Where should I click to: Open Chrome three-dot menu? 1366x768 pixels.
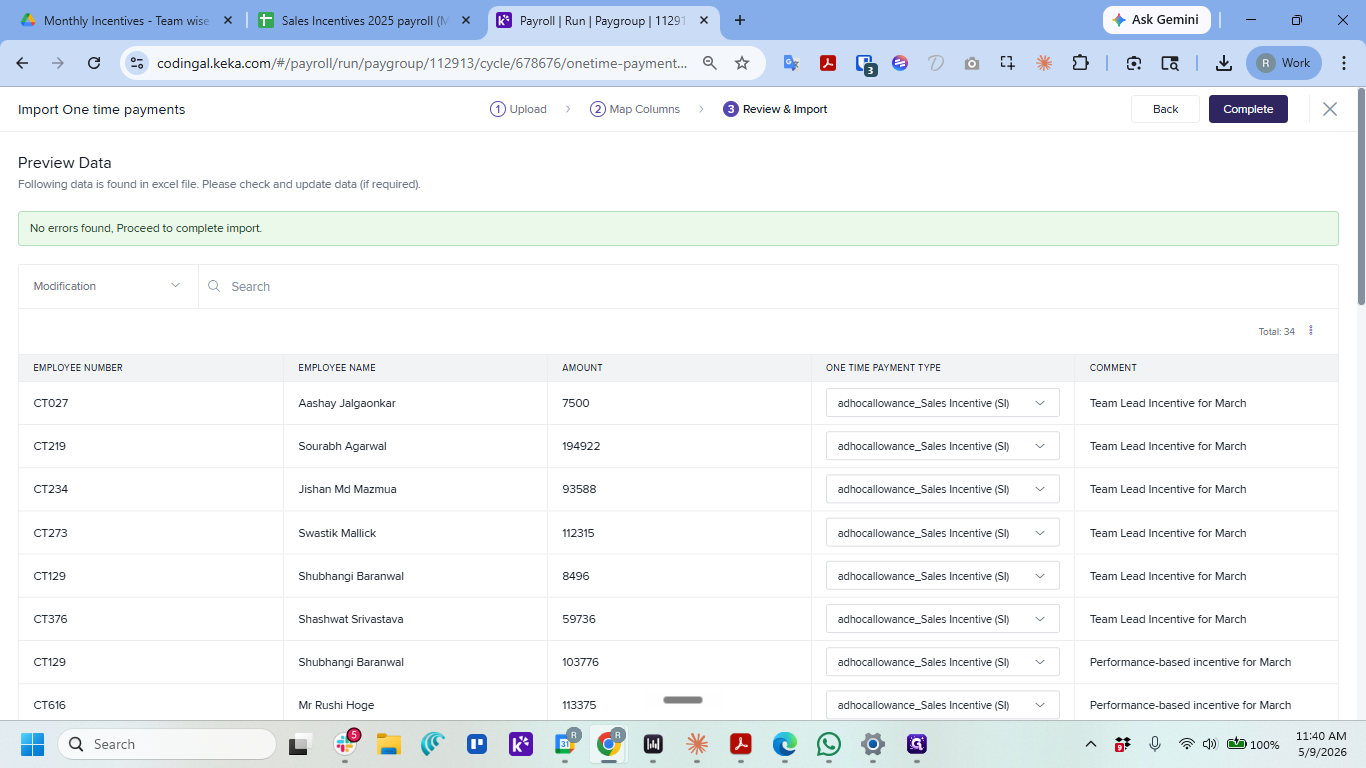pos(1346,63)
